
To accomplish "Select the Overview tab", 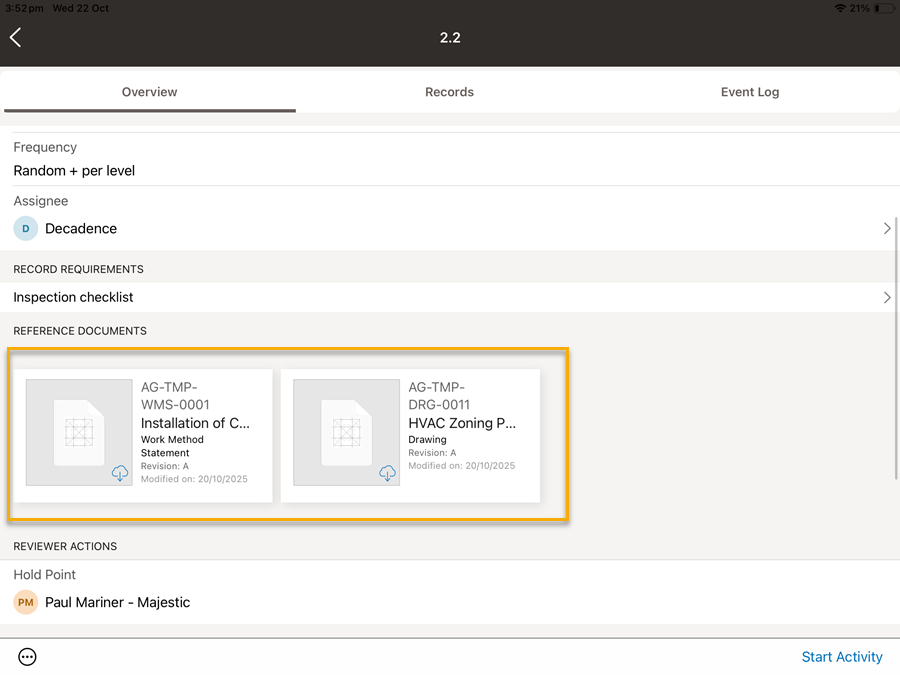I will (149, 92).
